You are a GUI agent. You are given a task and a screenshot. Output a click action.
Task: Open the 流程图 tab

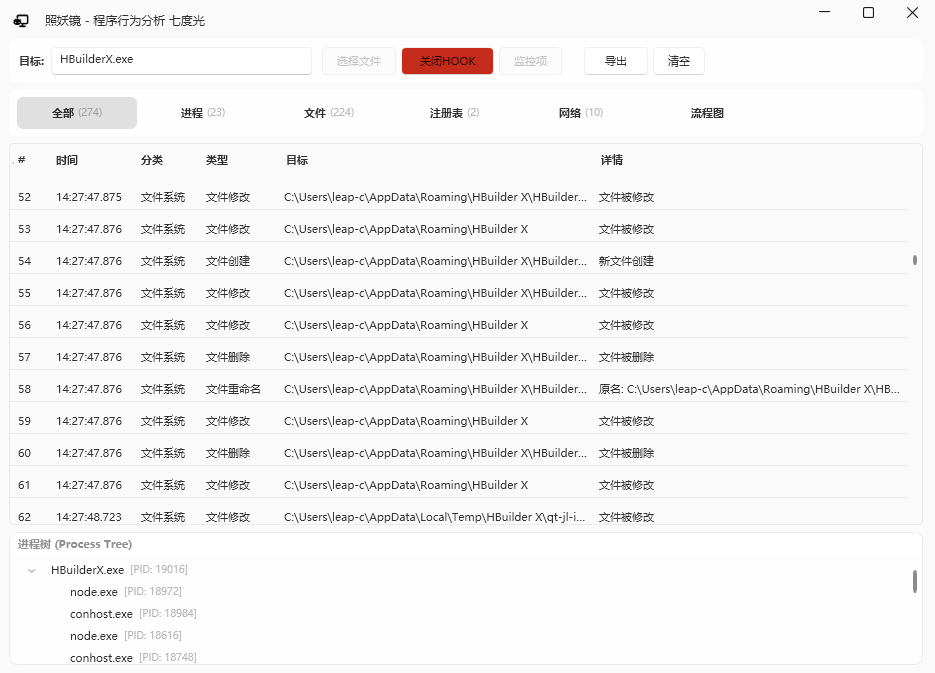click(x=707, y=113)
